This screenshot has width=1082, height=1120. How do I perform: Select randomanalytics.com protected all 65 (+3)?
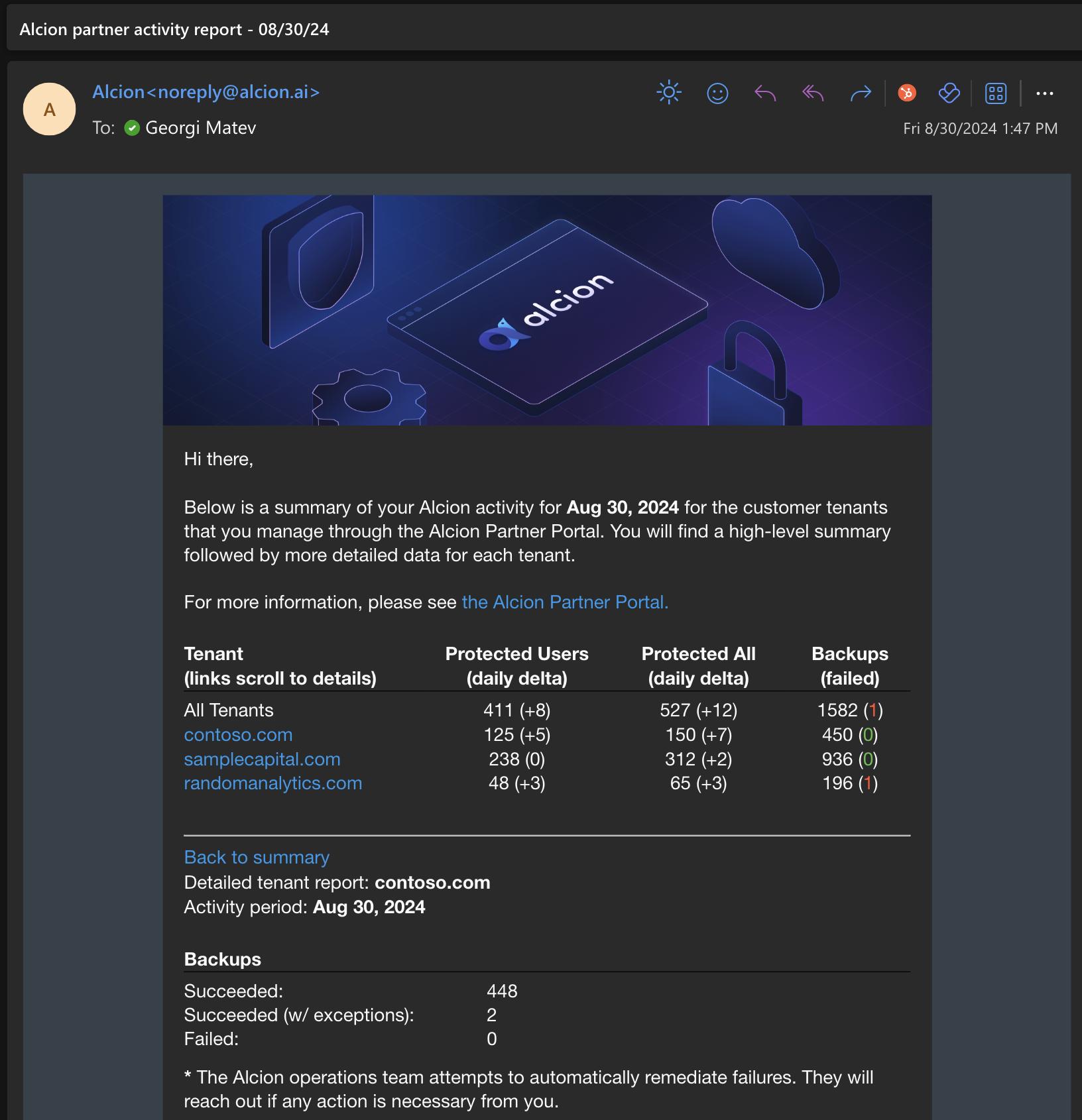(x=699, y=783)
